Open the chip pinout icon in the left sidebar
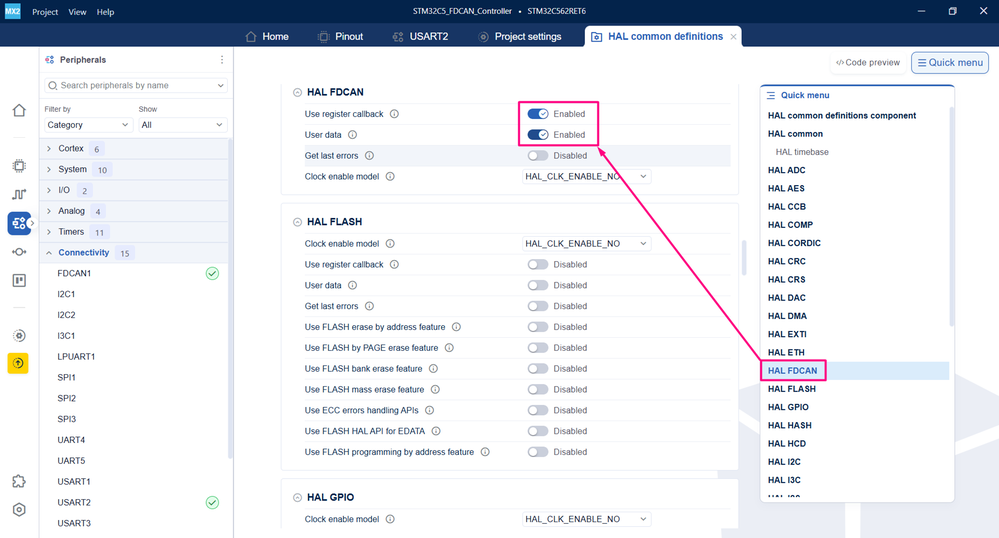Screen dimensions: 999x538 point(19,166)
